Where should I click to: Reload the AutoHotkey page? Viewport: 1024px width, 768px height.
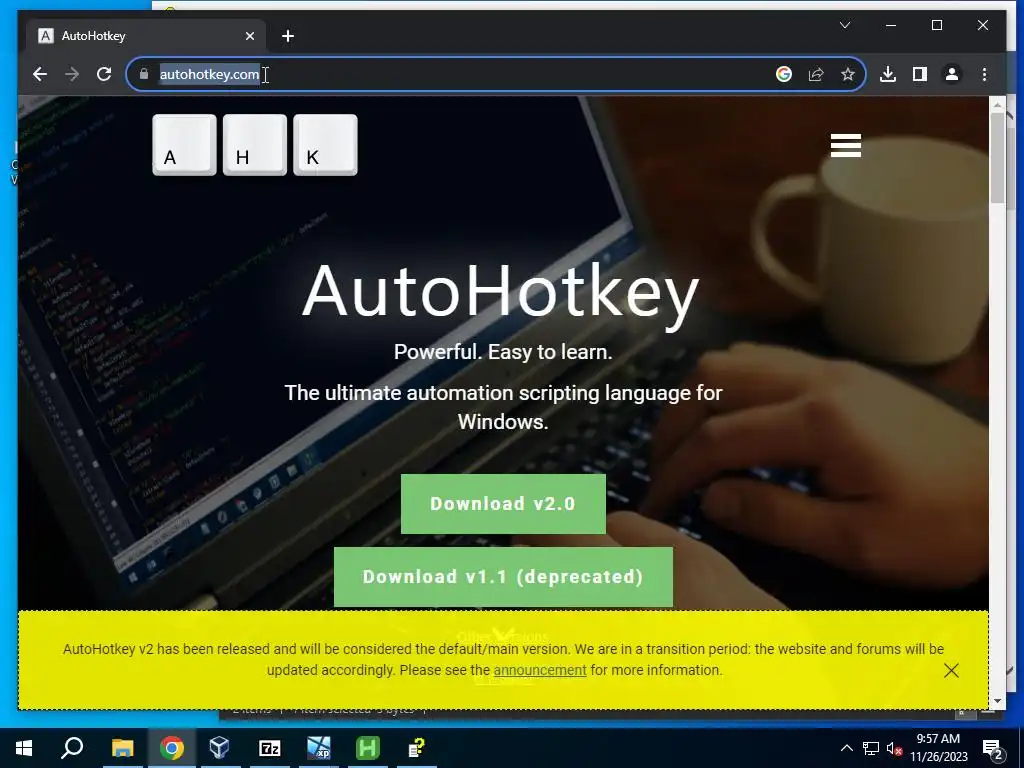104,74
